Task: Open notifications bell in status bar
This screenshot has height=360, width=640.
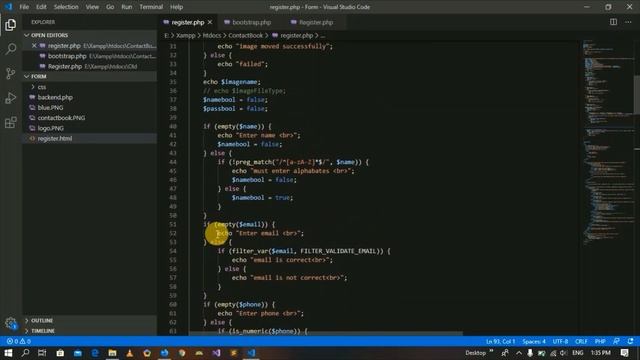Action: [x=631, y=341]
